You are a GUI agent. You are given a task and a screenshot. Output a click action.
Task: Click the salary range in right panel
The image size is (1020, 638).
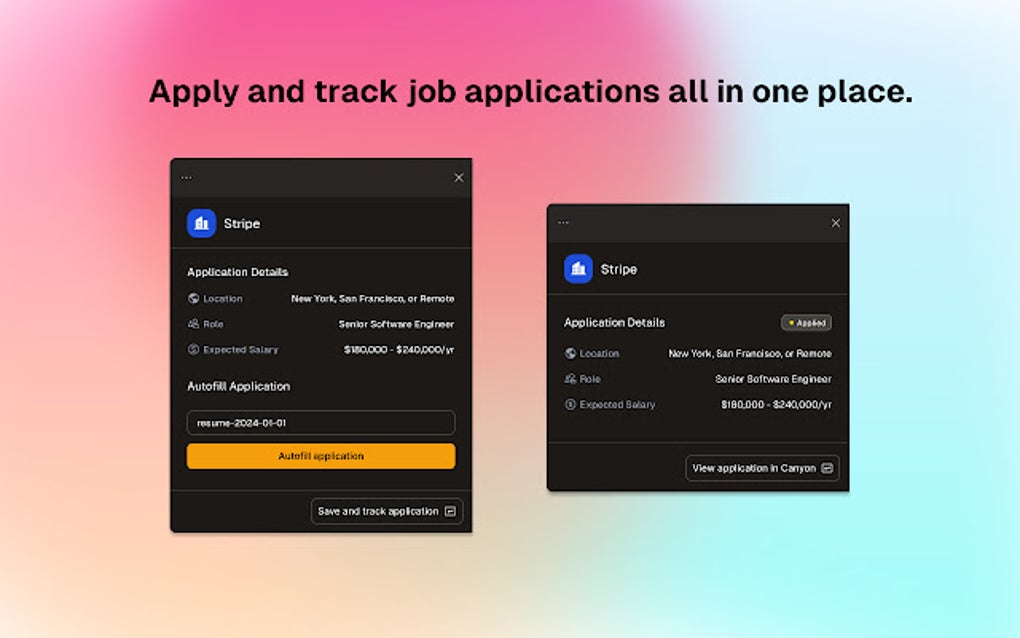tap(776, 405)
